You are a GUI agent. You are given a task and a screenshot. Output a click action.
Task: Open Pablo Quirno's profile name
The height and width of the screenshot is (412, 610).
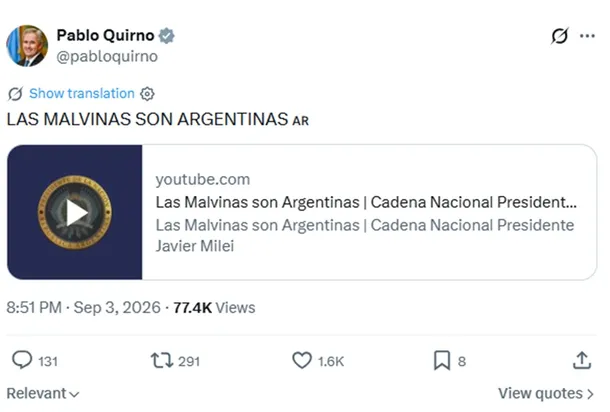click(x=105, y=35)
